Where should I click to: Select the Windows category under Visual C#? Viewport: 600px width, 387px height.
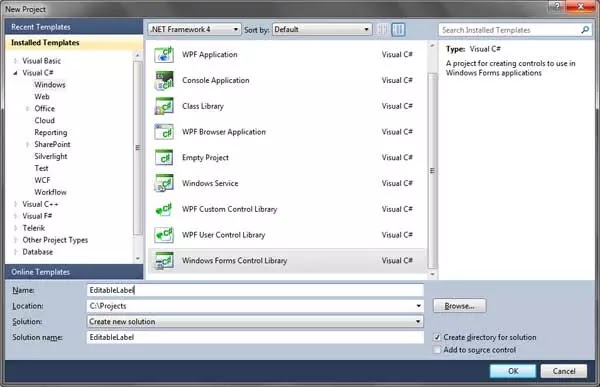50,85
